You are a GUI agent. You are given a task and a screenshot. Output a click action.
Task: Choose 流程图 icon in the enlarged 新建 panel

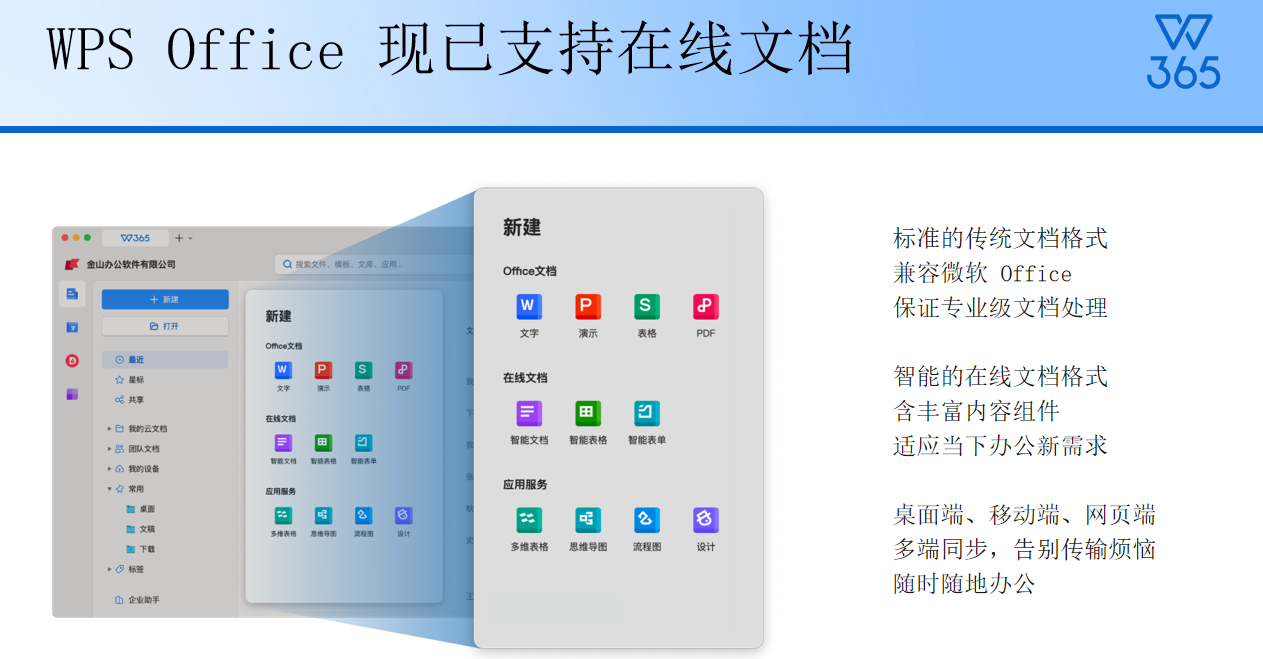[647, 520]
